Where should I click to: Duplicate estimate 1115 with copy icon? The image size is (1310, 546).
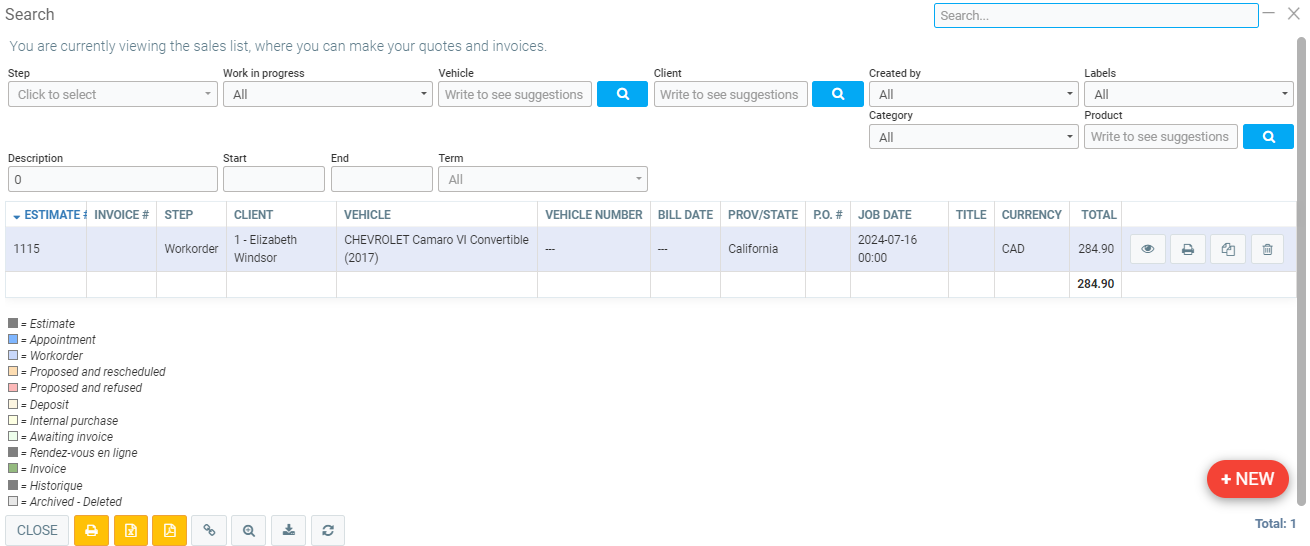(x=1228, y=249)
